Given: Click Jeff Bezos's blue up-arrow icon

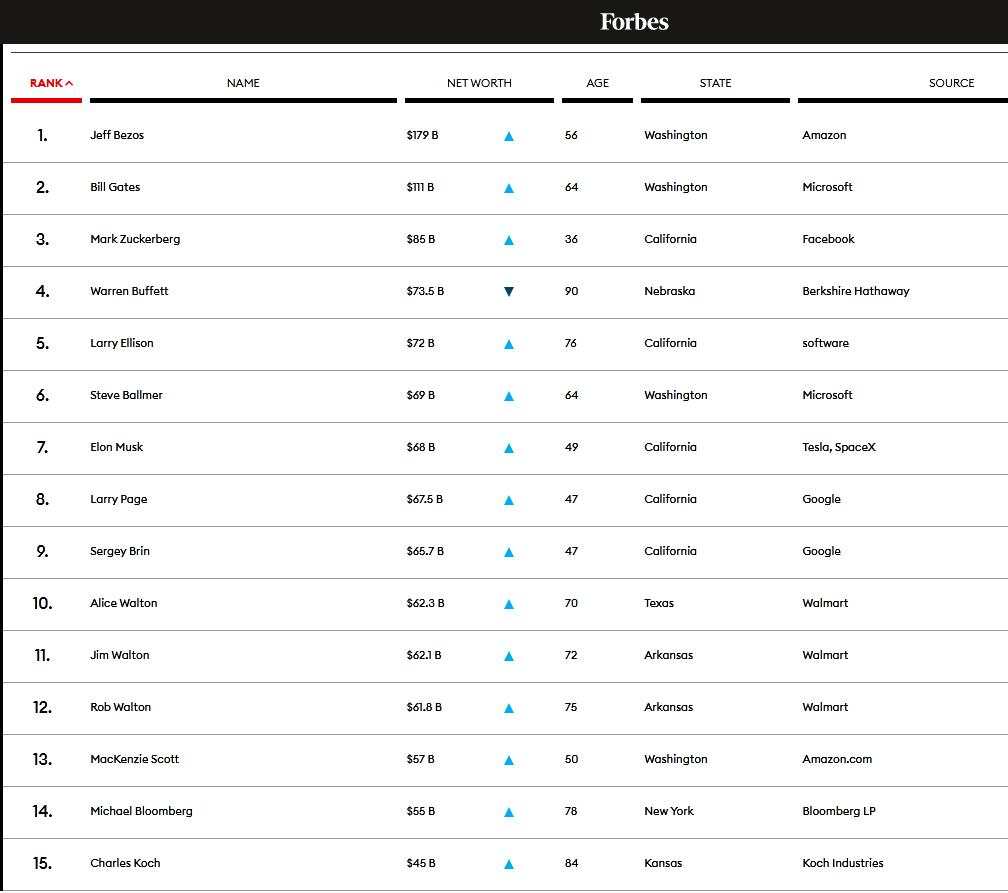Looking at the screenshot, I should tap(509, 136).
